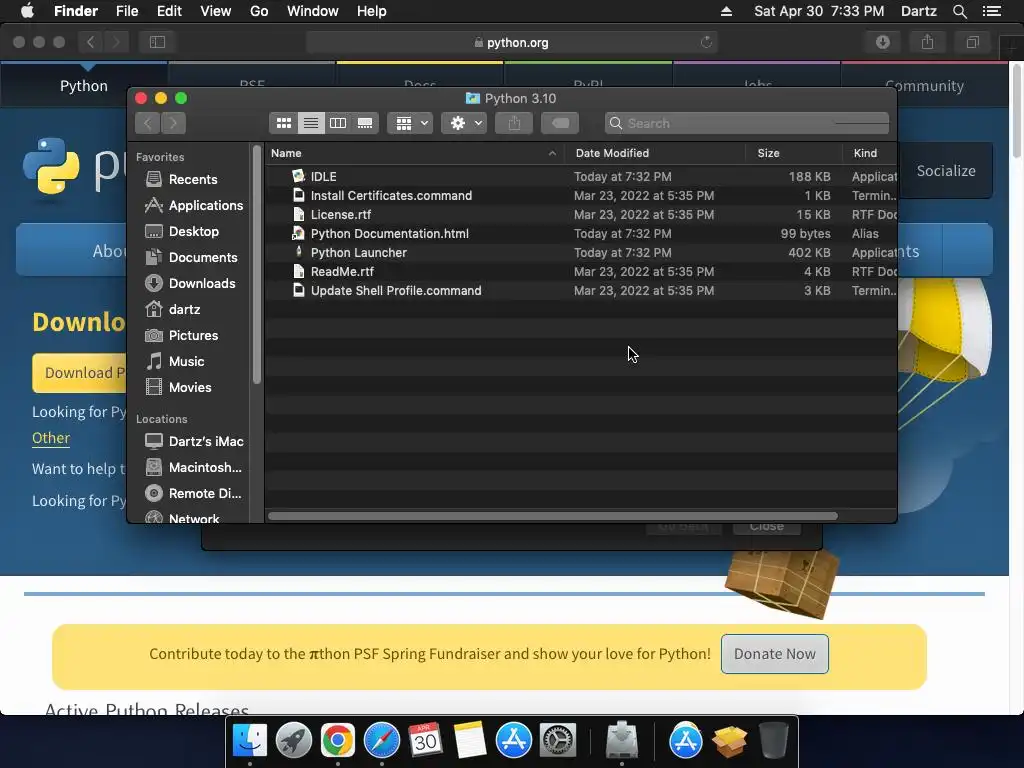Open Trash from the Dock
1024x768 pixels.
tap(774, 741)
